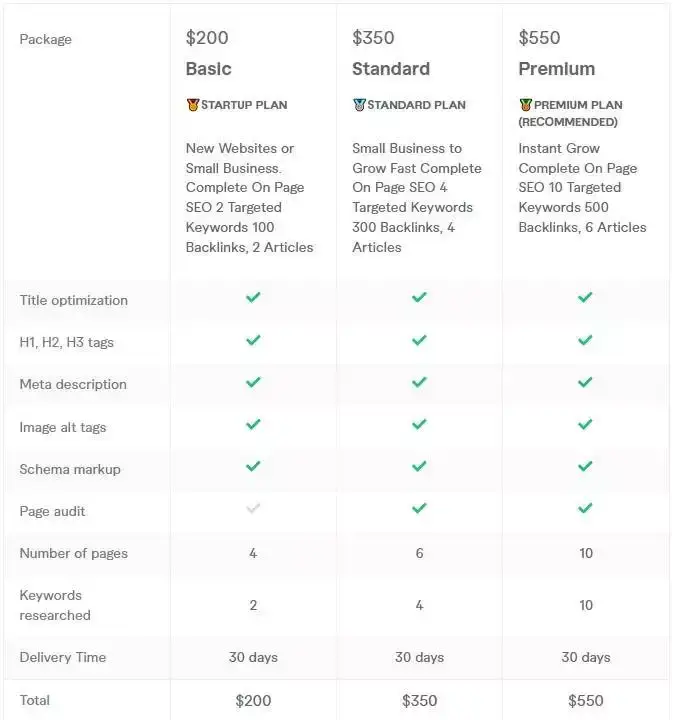
Task: Click the Premium plan description text
Action: click(582, 187)
